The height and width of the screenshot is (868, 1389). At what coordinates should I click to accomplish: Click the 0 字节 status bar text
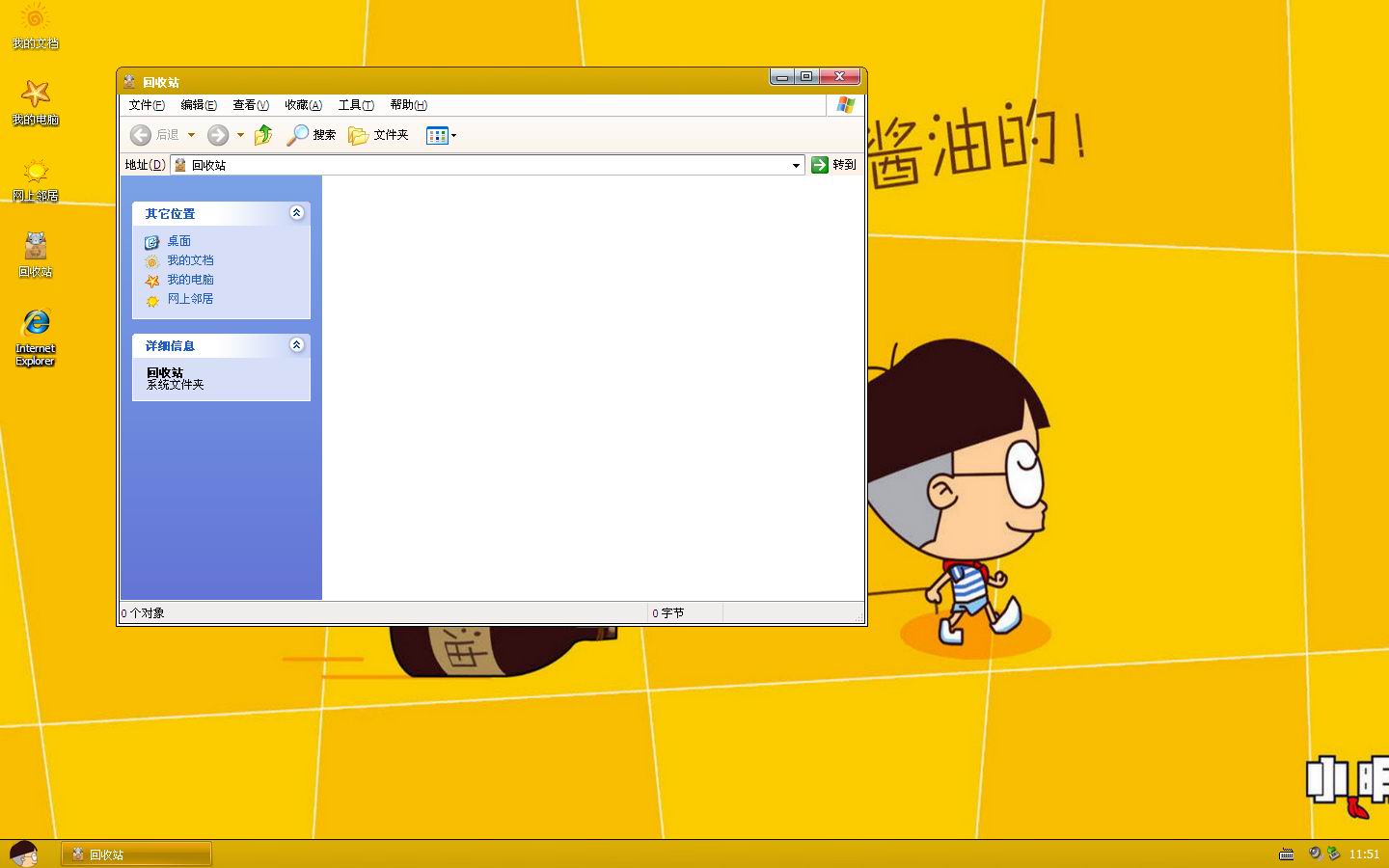click(667, 613)
